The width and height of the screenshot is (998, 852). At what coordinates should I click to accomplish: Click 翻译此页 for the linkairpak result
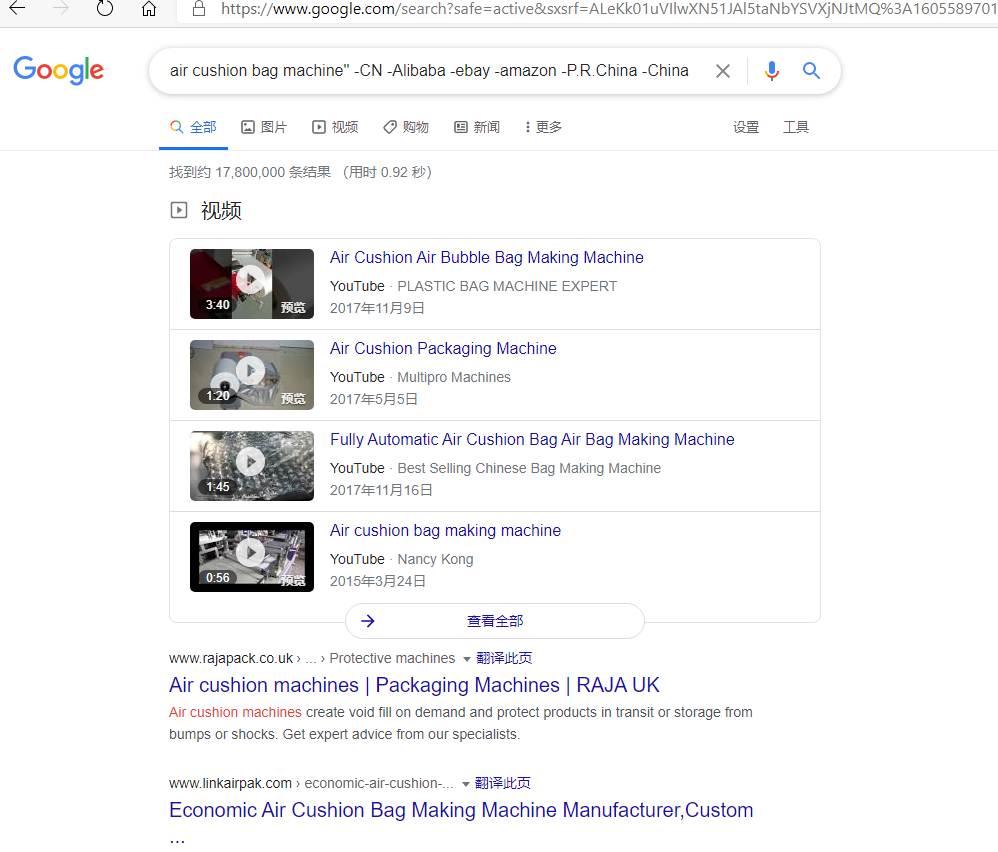click(x=503, y=783)
